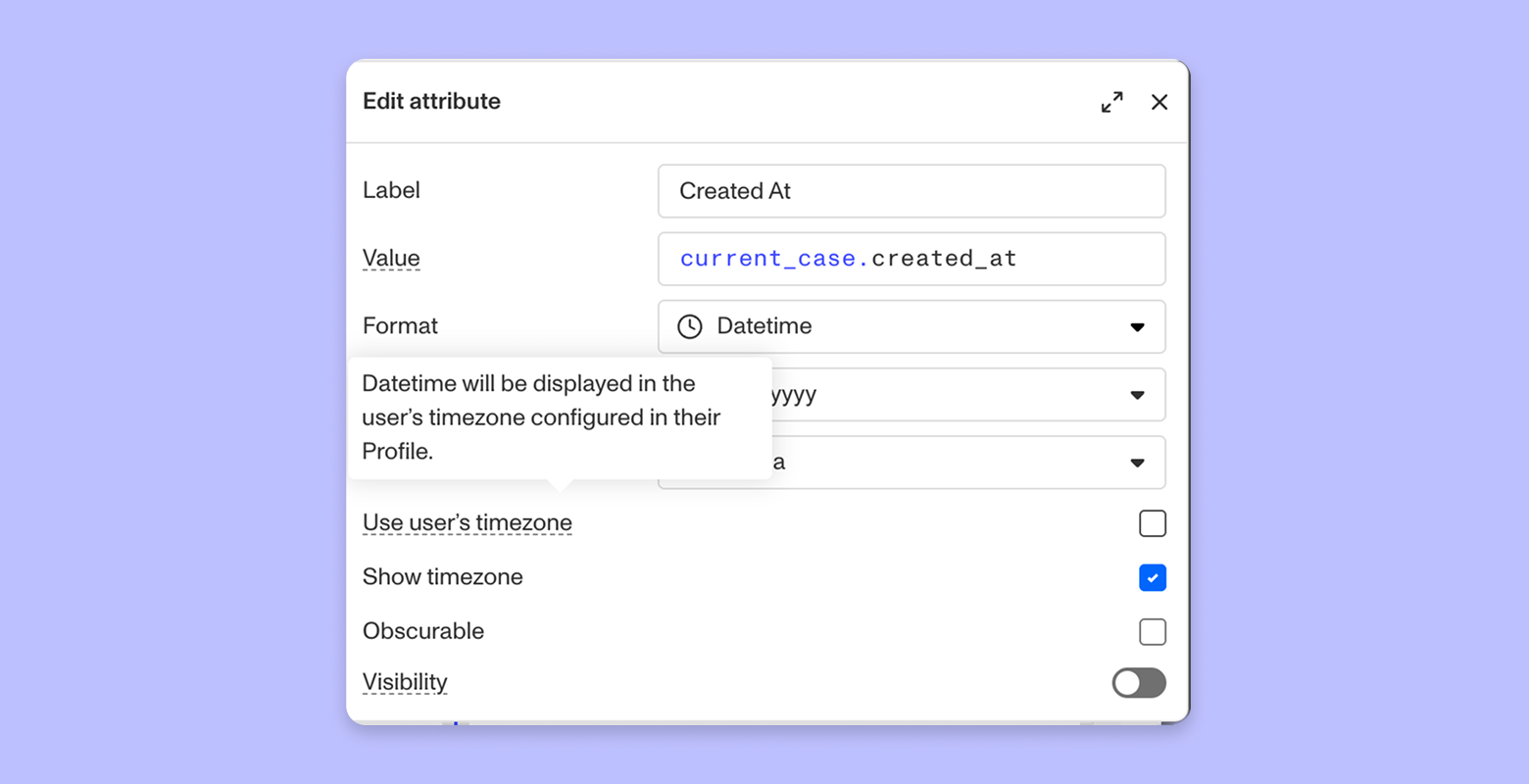1529x784 pixels.
Task: Click the Obscurable label text
Action: [x=423, y=630]
